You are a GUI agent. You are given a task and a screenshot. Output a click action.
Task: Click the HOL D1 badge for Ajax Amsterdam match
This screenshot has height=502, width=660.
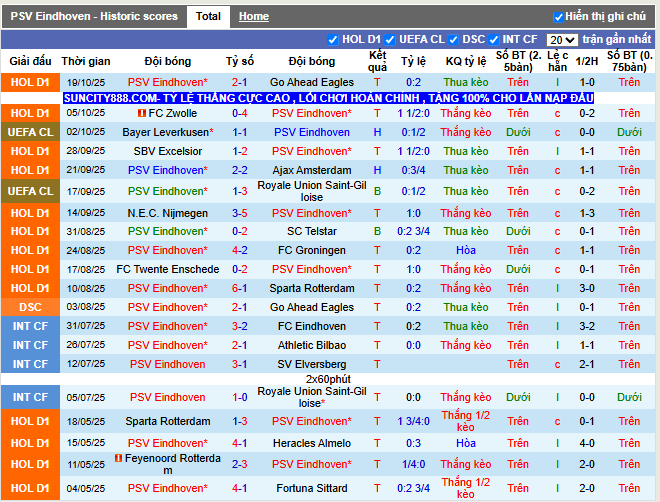[x=30, y=170]
